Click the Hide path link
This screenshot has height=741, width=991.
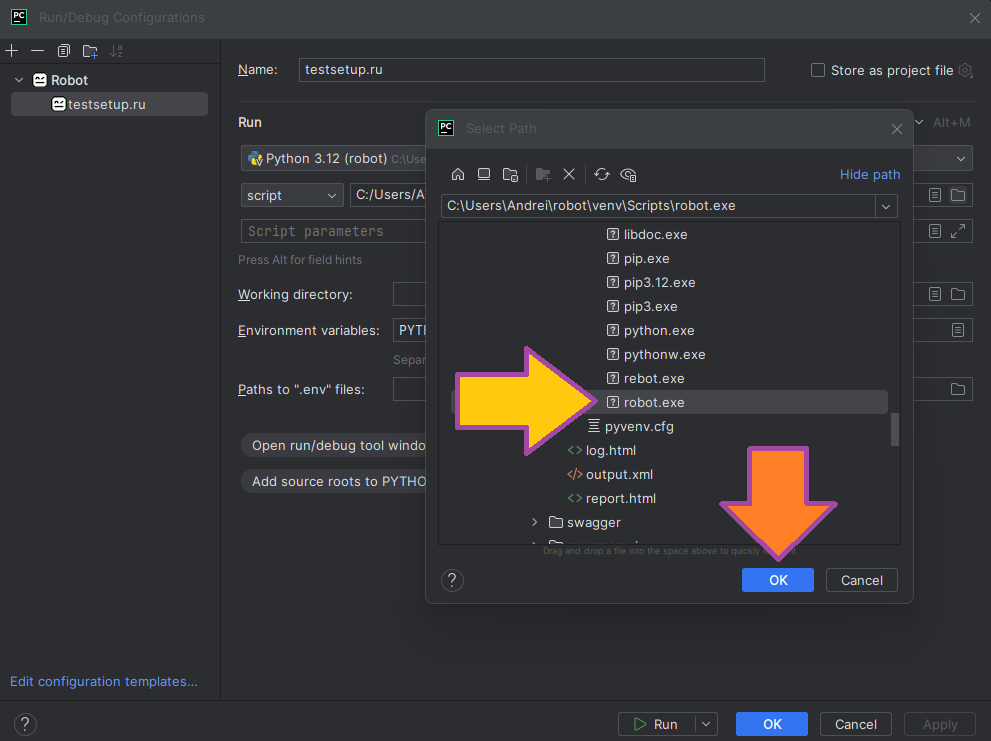[870, 175]
